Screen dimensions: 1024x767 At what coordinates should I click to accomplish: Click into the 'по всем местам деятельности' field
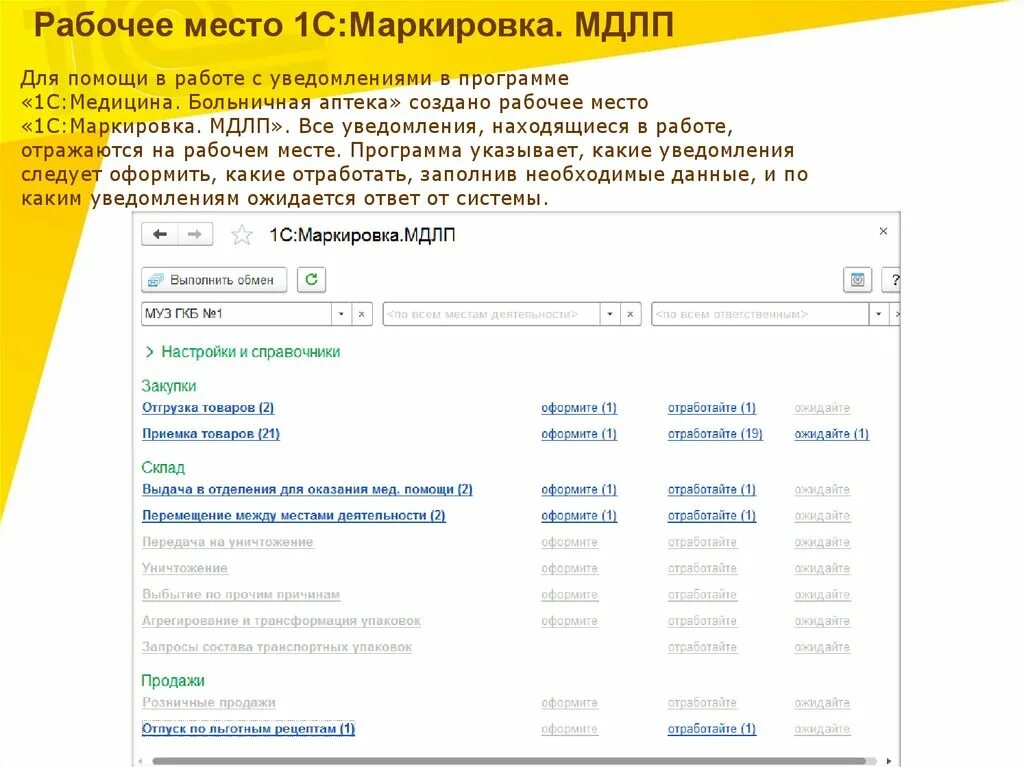click(x=491, y=314)
